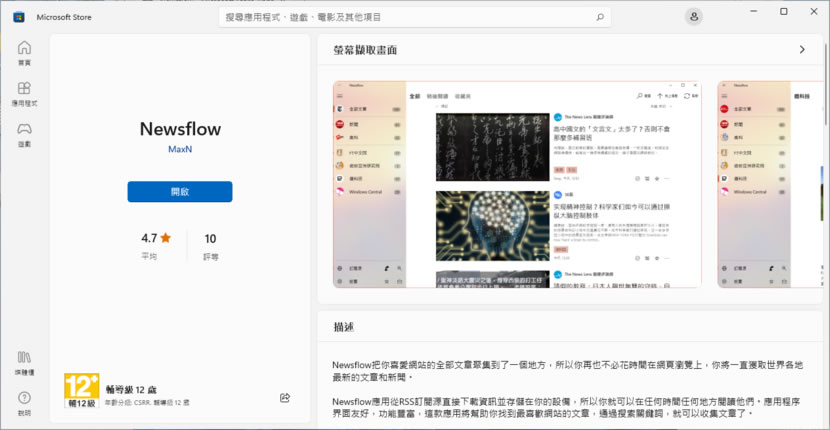The width and height of the screenshot is (830, 430).
Task: Go to the Microsoft Store Home page
Action: click(24, 53)
